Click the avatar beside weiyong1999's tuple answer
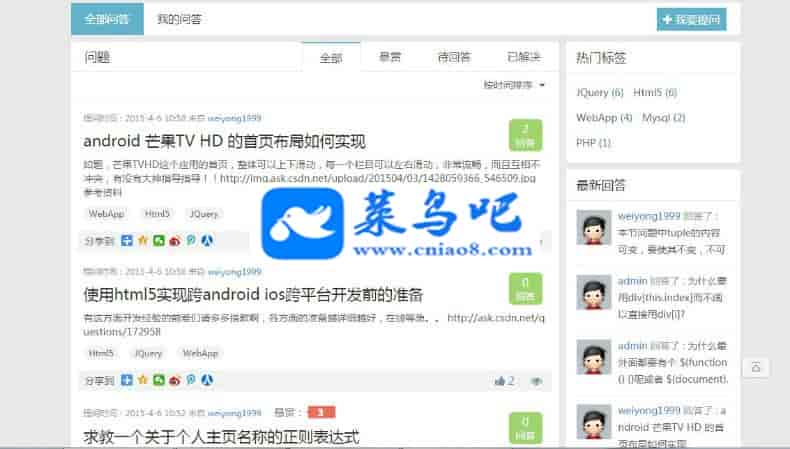The width and height of the screenshot is (790, 449). pos(594,227)
